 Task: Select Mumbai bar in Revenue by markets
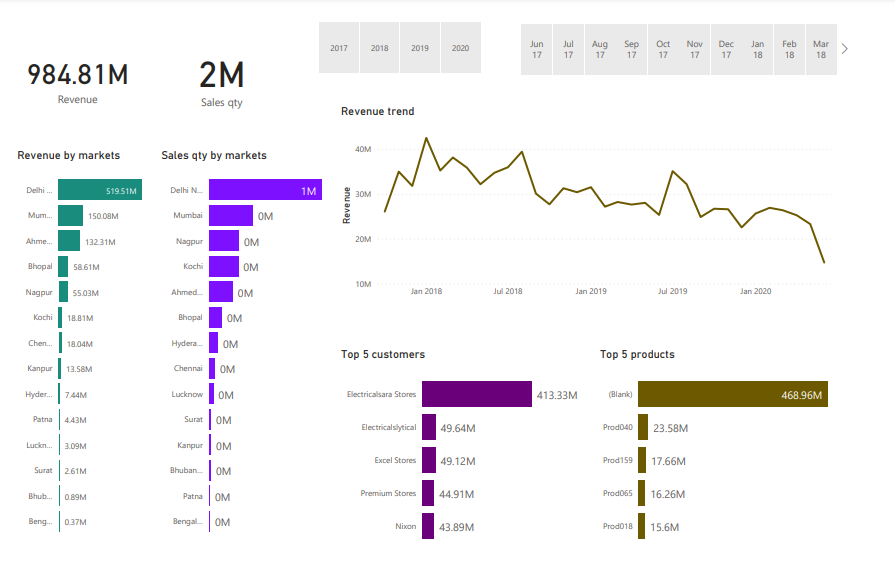(70, 215)
